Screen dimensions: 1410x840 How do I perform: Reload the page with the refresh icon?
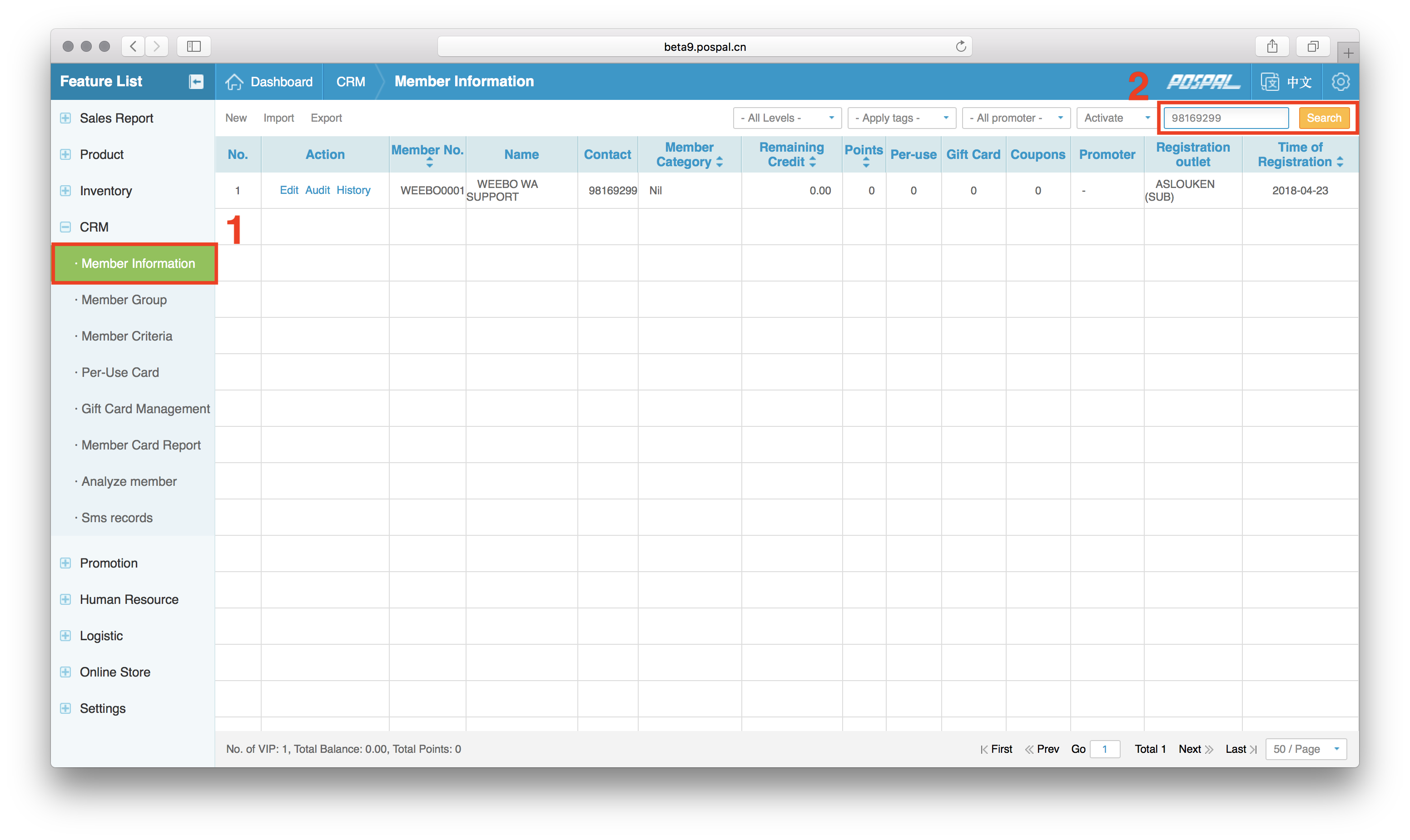coord(960,46)
